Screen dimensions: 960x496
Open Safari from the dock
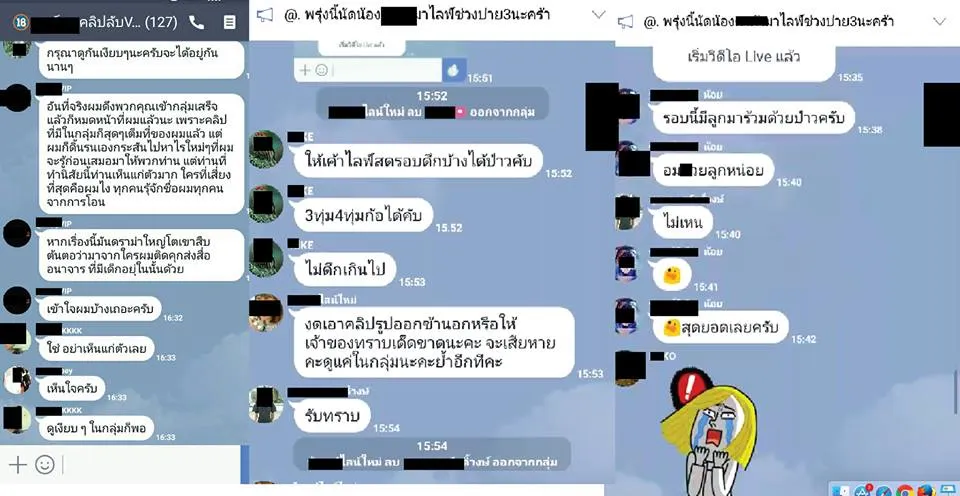[x=883, y=490]
